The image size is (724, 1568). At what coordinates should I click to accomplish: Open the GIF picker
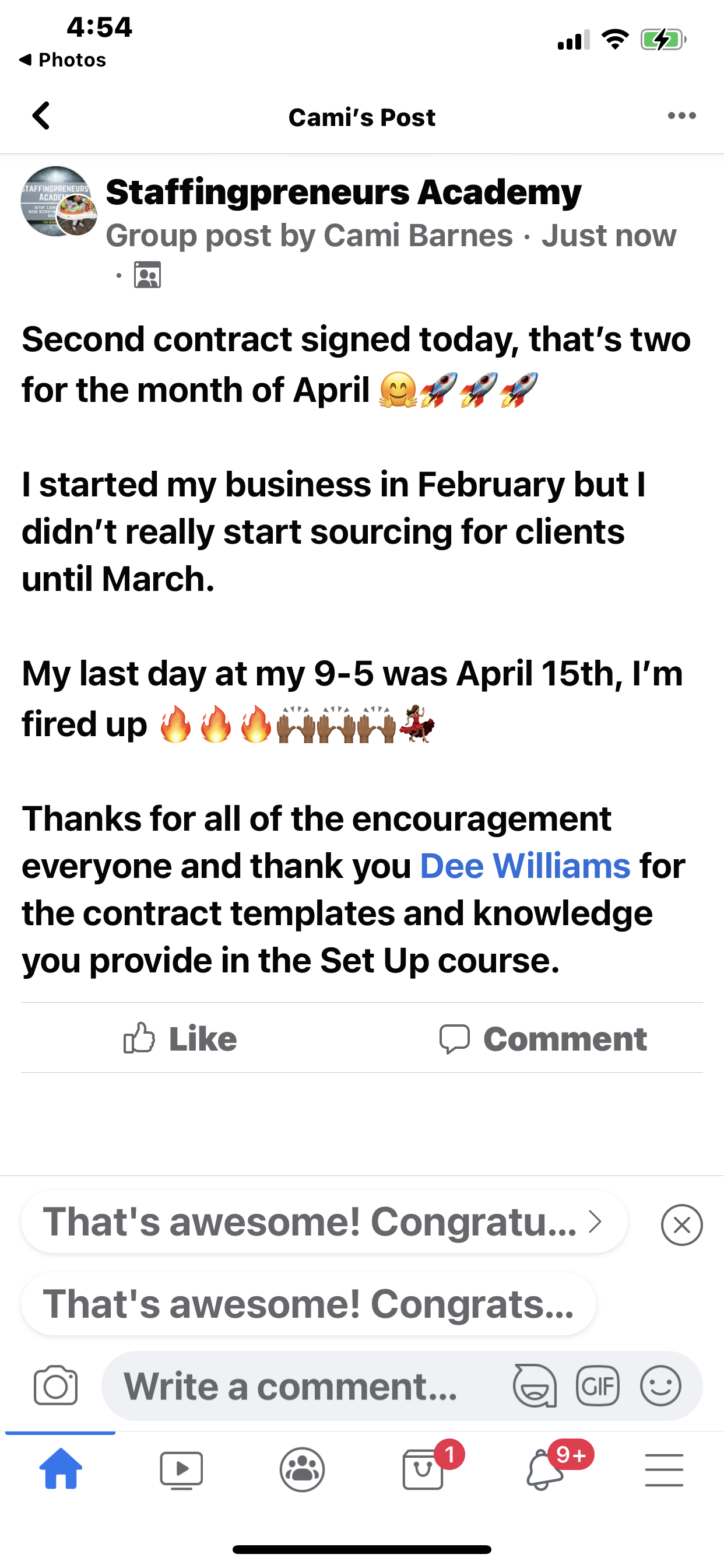click(x=598, y=1387)
